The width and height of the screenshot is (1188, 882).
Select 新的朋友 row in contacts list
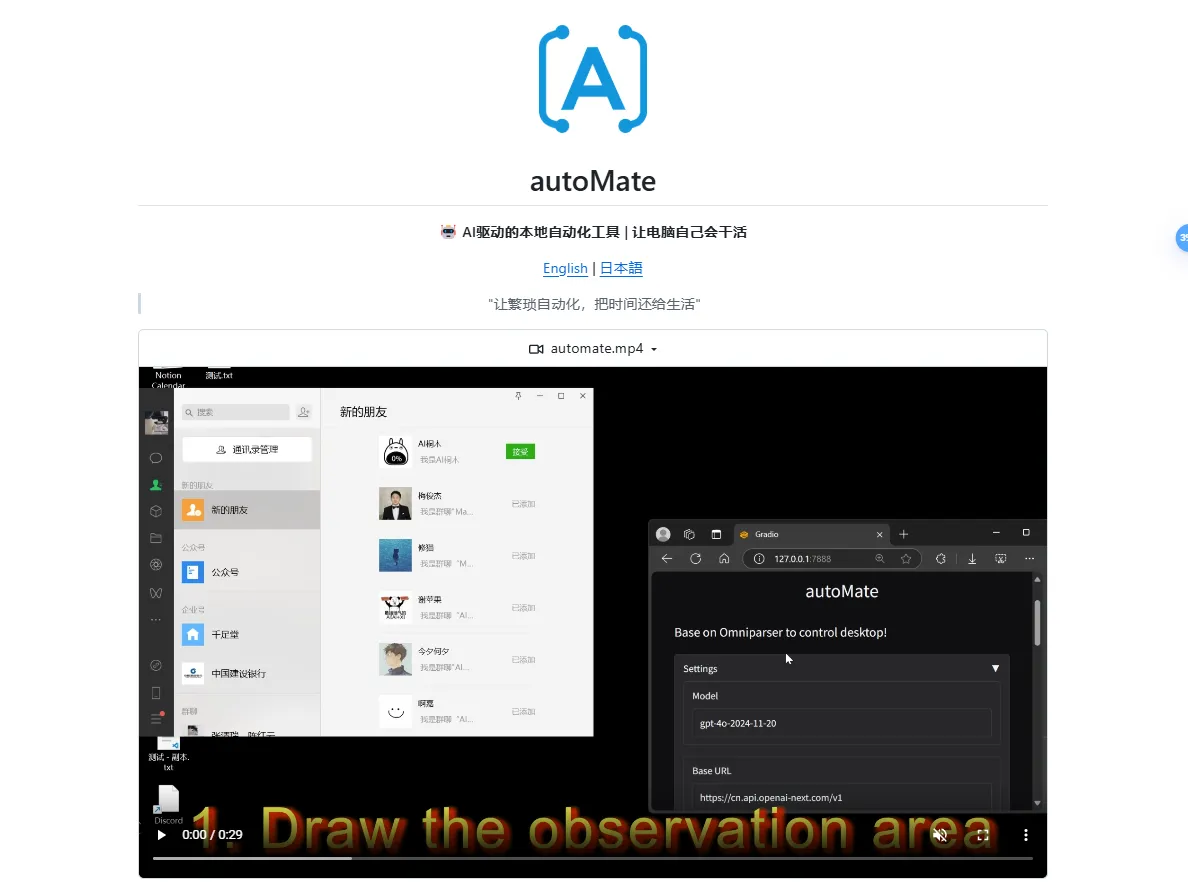pyautogui.click(x=247, y=510)
